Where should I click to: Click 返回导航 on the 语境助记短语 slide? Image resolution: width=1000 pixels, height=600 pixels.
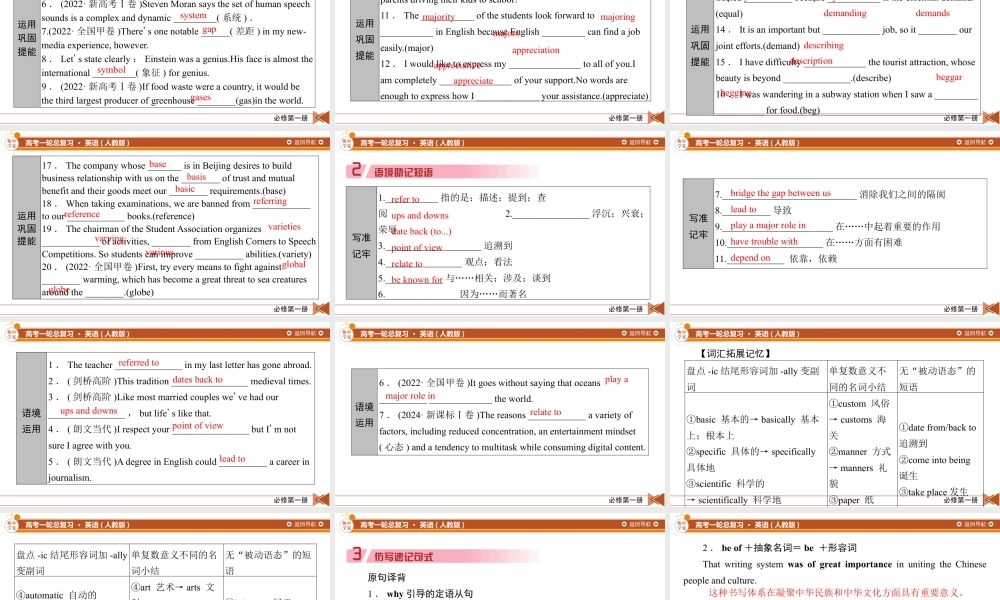pyautogui.click(x=640, y=142)
